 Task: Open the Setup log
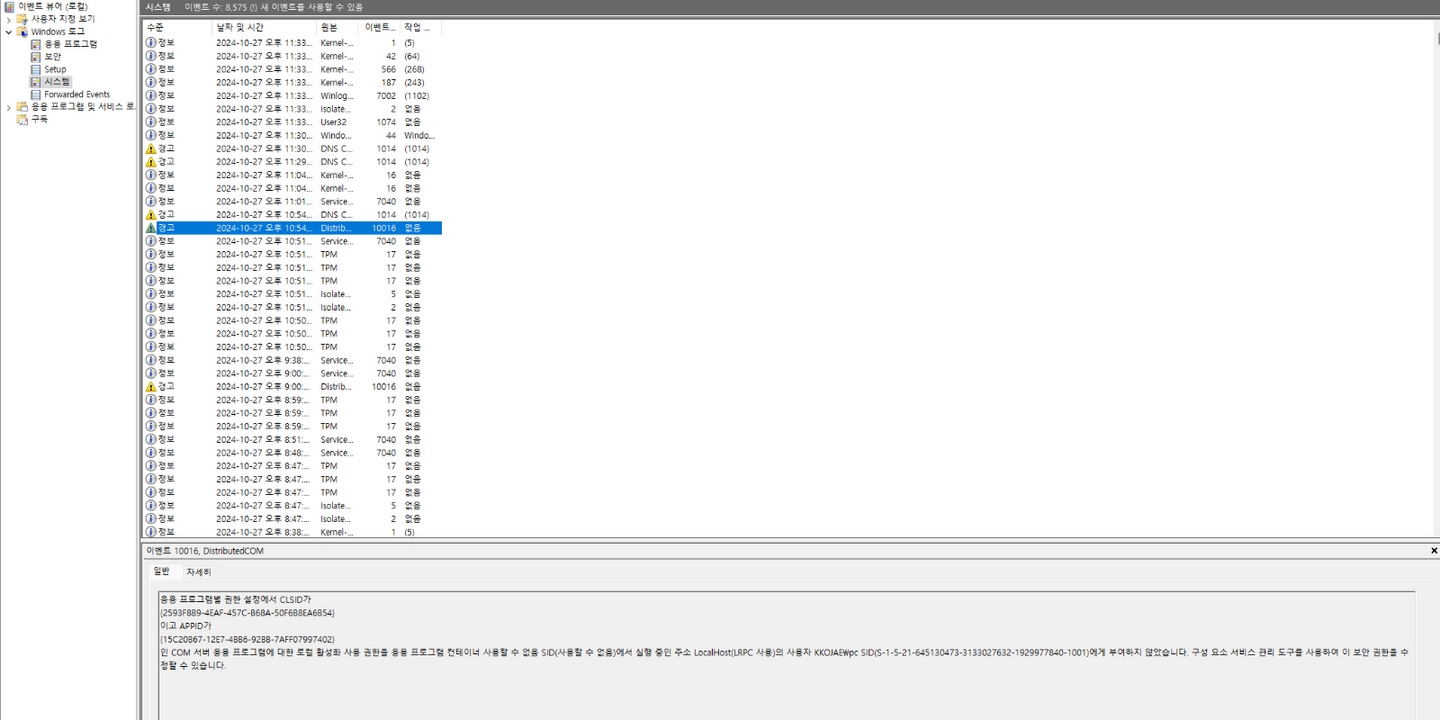pyautogui.click(x=55, y=69)
